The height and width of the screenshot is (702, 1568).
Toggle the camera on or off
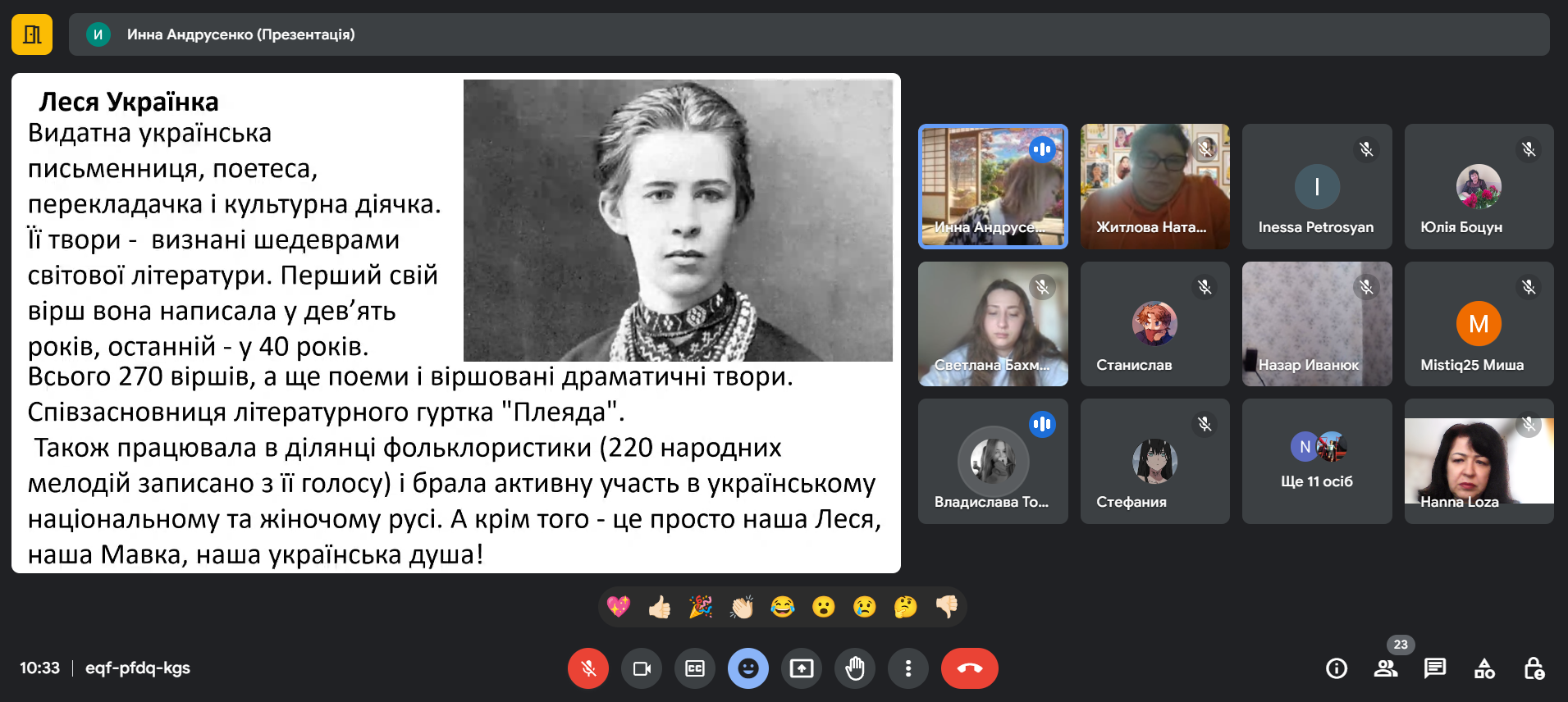[642, 668]
